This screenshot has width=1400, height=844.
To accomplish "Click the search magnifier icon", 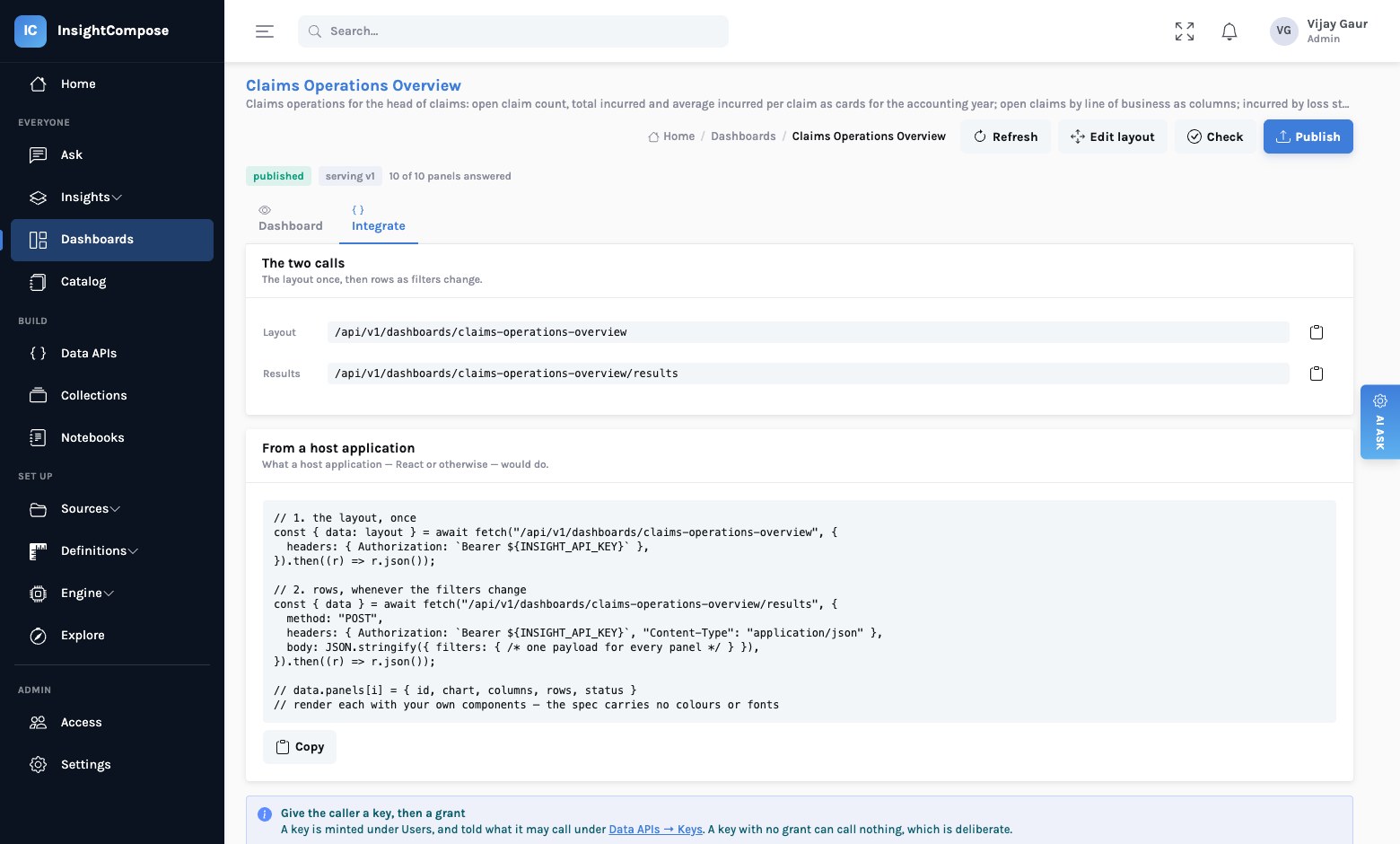I will (x=315, y=31).
